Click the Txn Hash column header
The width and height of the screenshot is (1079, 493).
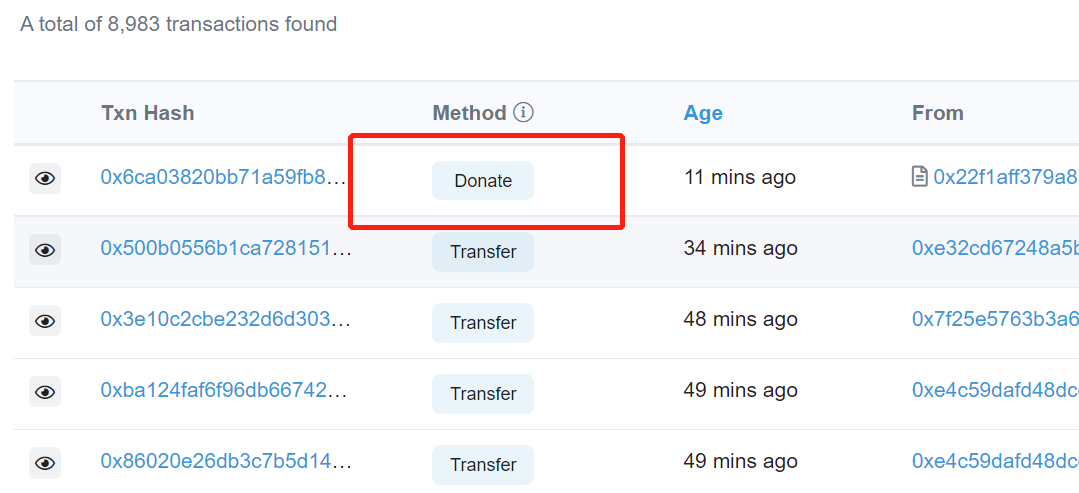[147, 113]
